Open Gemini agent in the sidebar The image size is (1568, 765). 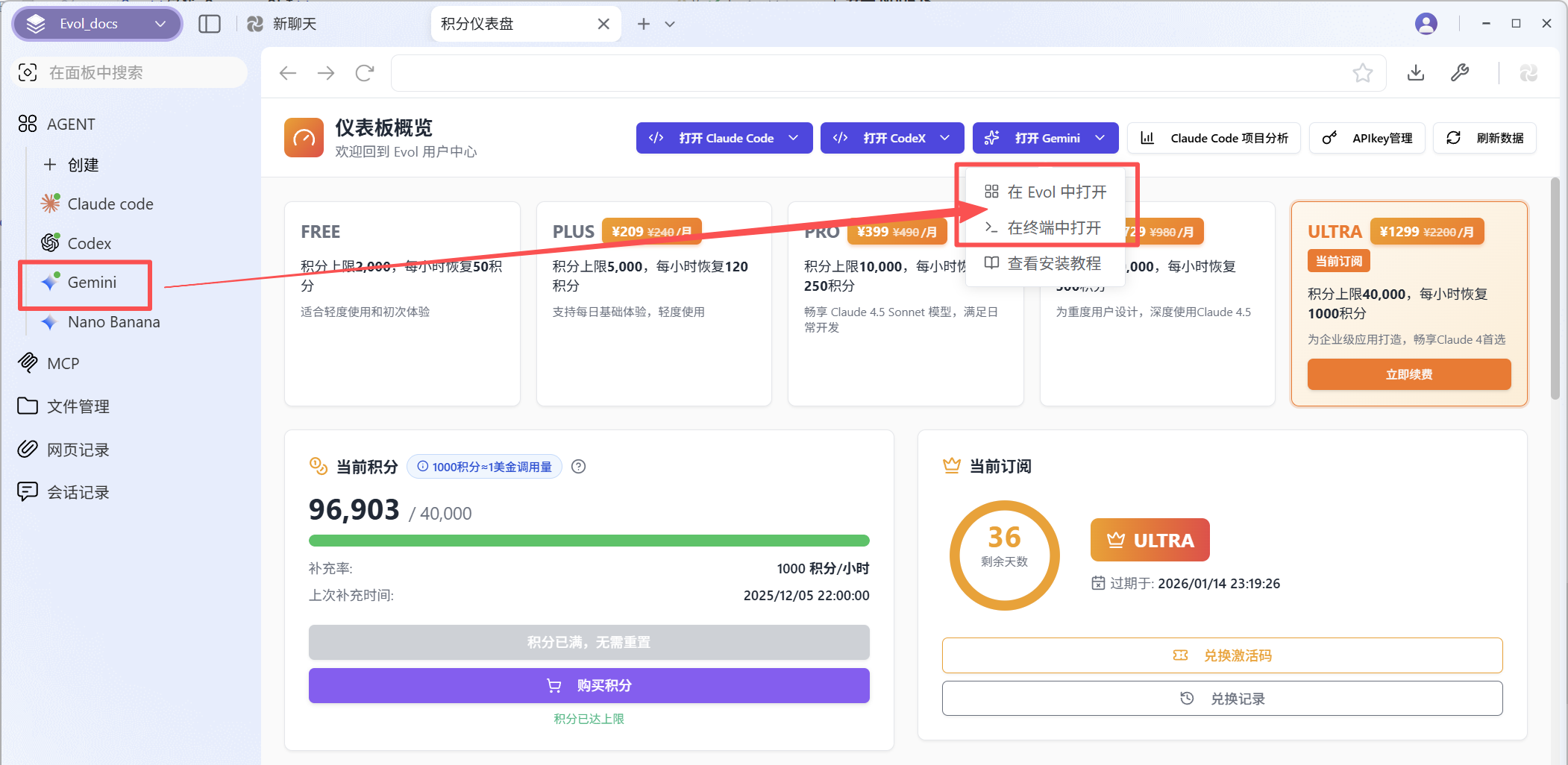pyautogui.click(x=92, y=283)
